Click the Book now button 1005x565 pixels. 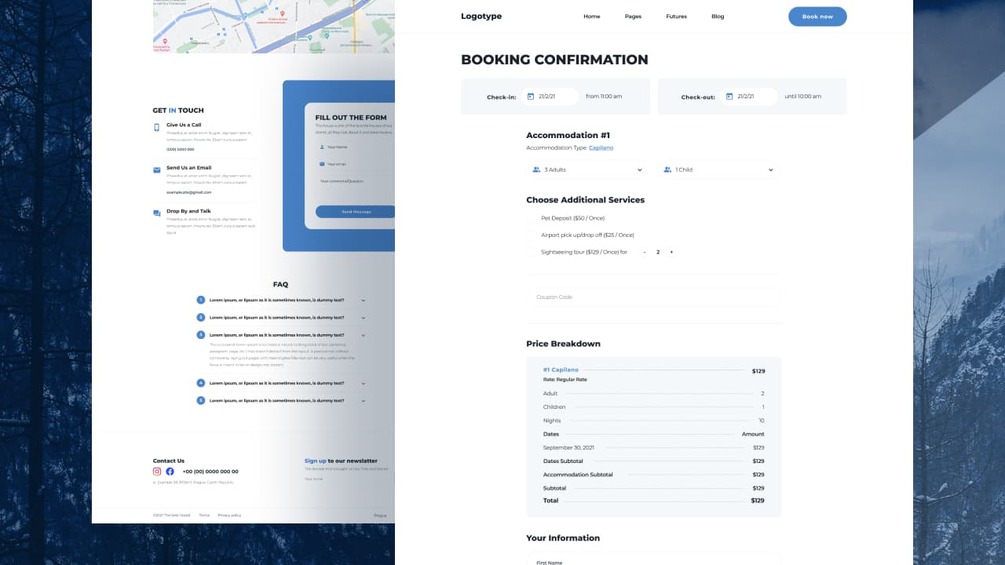(817, 17)
